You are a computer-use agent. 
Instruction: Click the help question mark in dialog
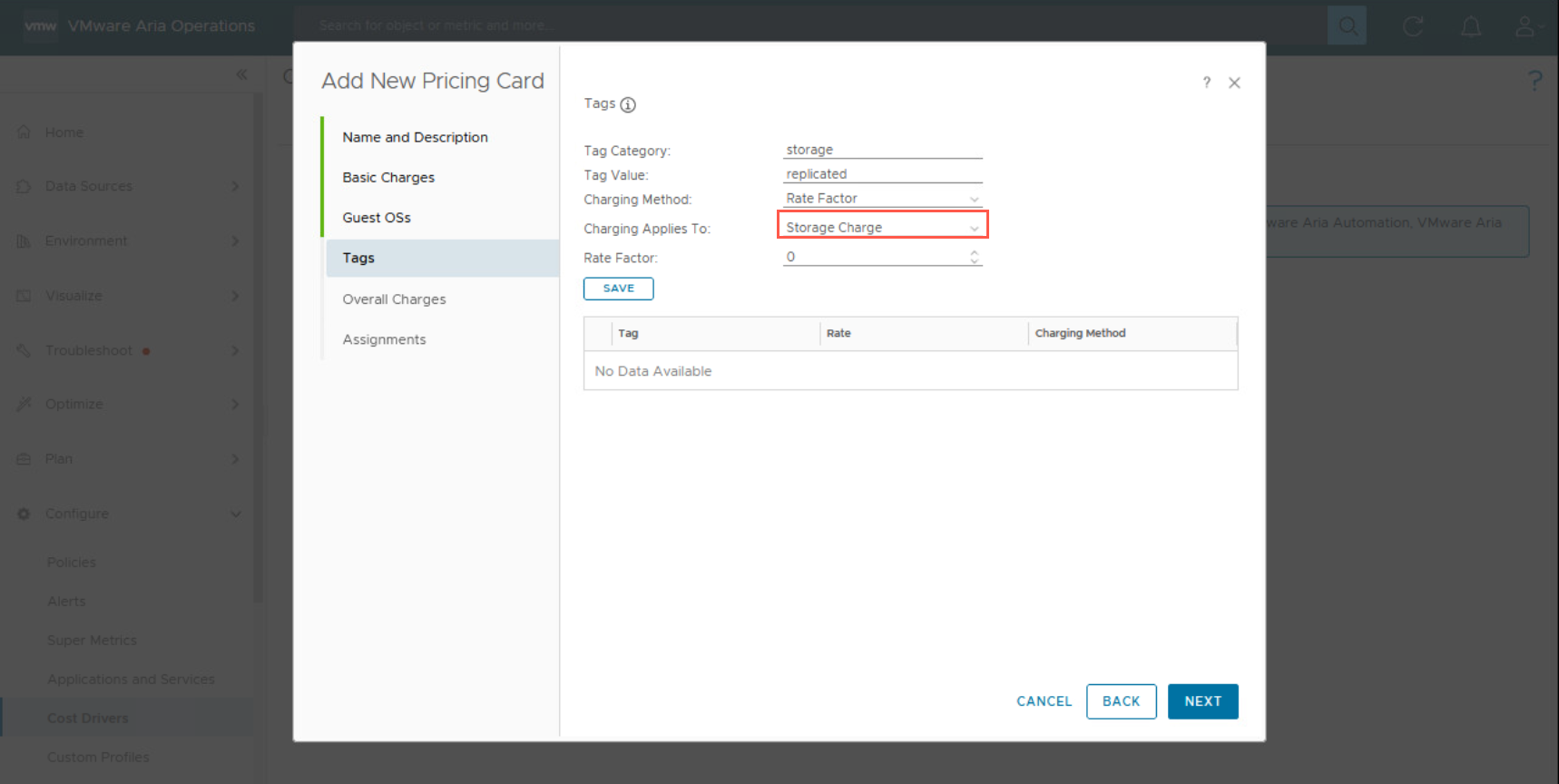[x=1206, y=83]
